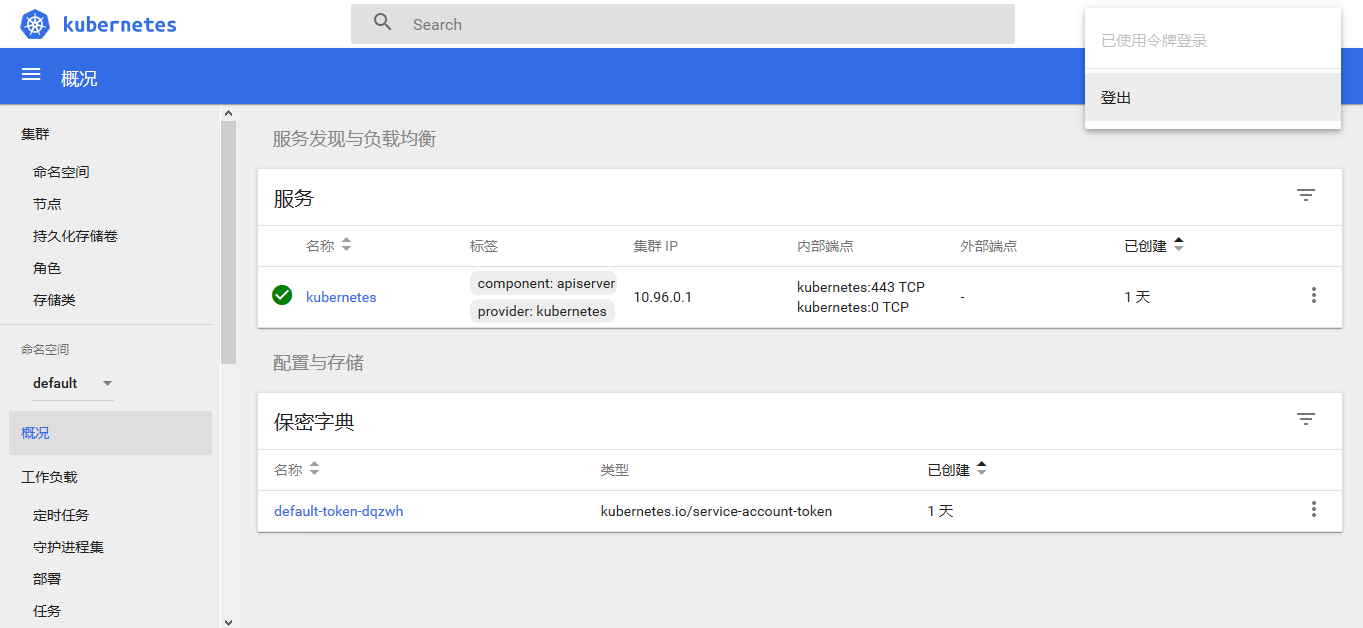Open actions menu for kubernetes service
The image size is (1363, 628).
point(1313,295)
